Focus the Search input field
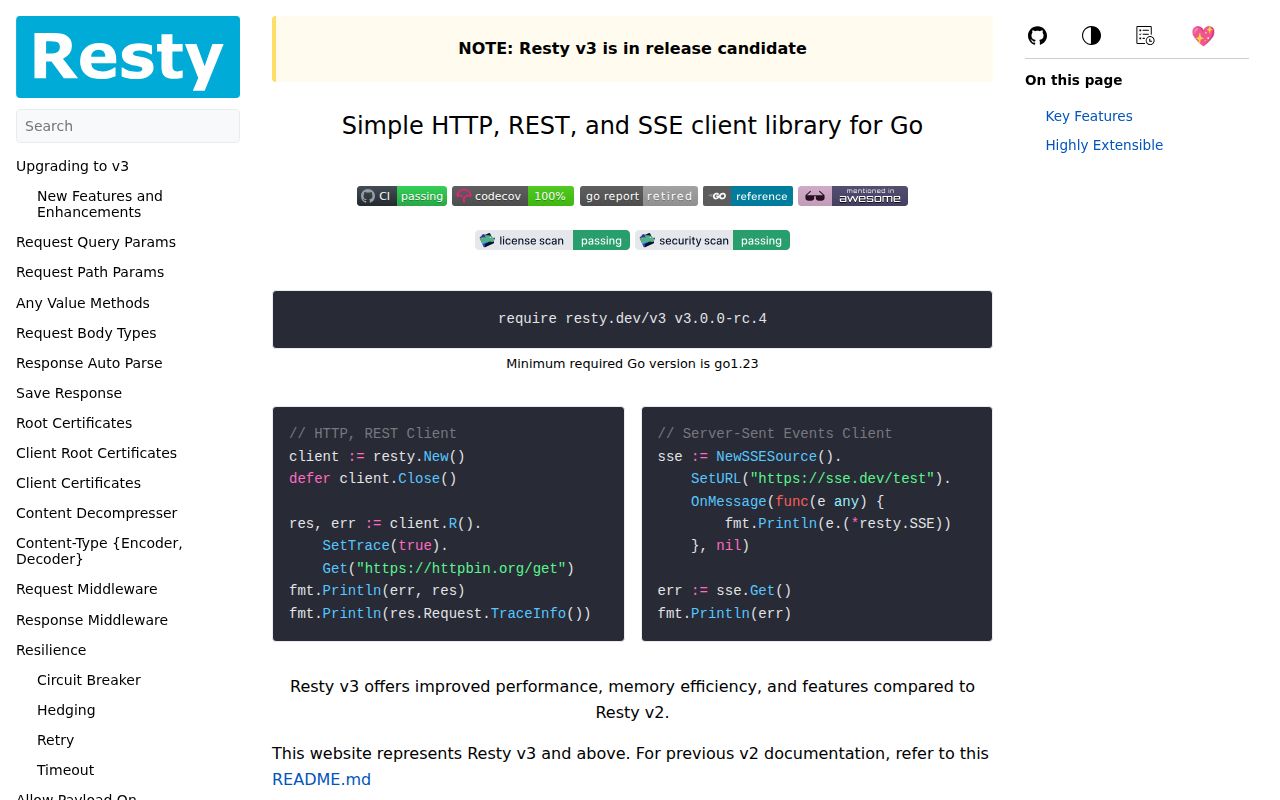This screenshot has height=800, width=1280. pos(128,126)
